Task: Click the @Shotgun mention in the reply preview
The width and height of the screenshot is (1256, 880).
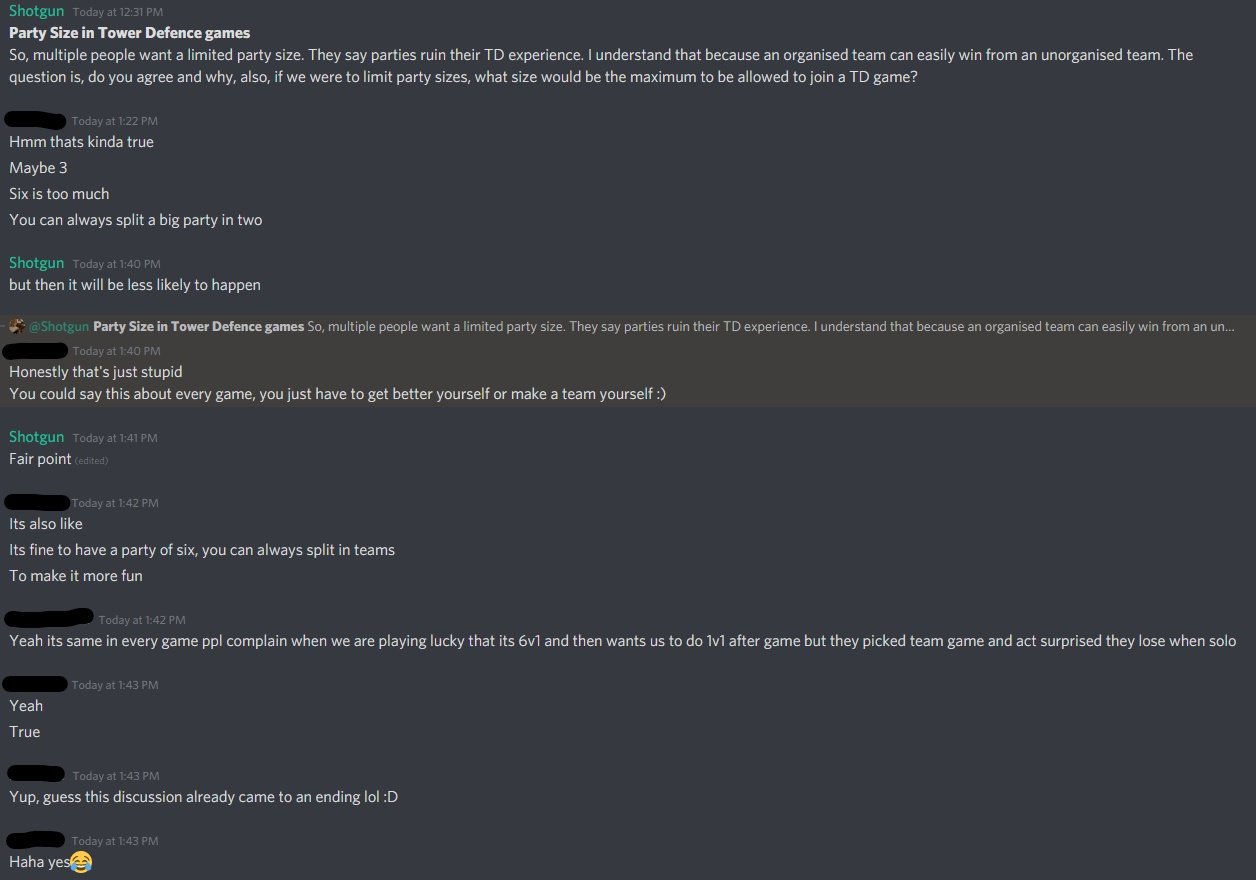Action: 59,327
